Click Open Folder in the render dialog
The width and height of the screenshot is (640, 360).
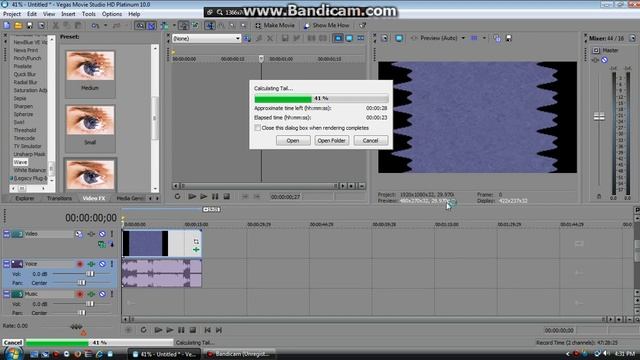pyautogui.click(x=331, y=140)
